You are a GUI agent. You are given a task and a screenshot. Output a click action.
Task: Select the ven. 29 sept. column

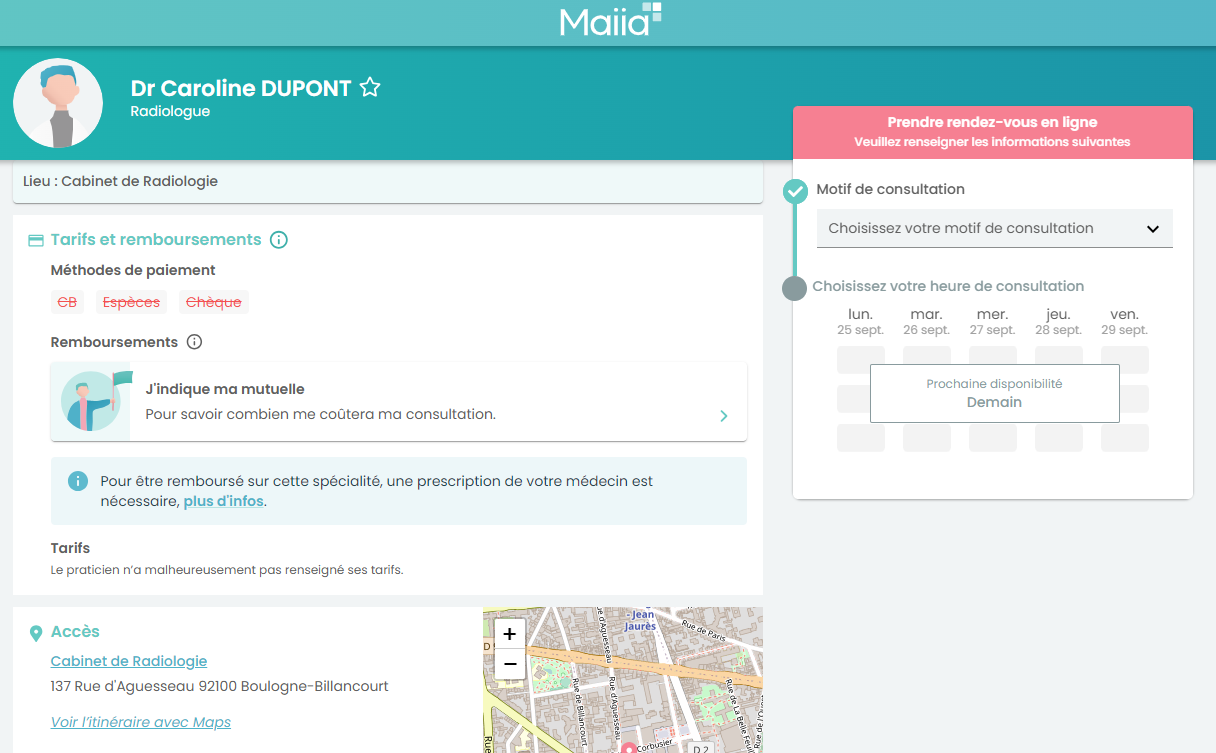1124,321
